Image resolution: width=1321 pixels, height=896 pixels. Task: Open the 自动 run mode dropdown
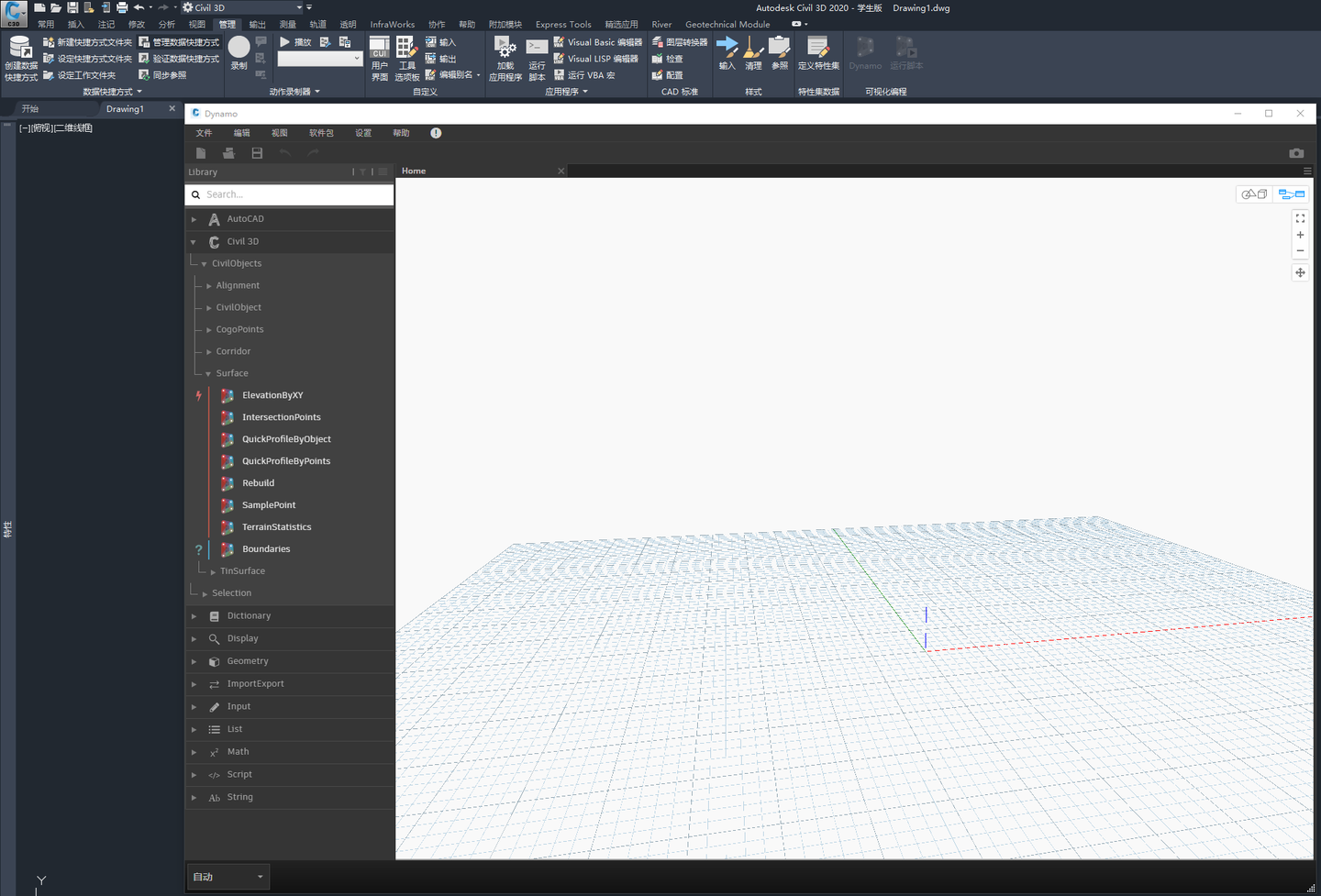[228, 877]
